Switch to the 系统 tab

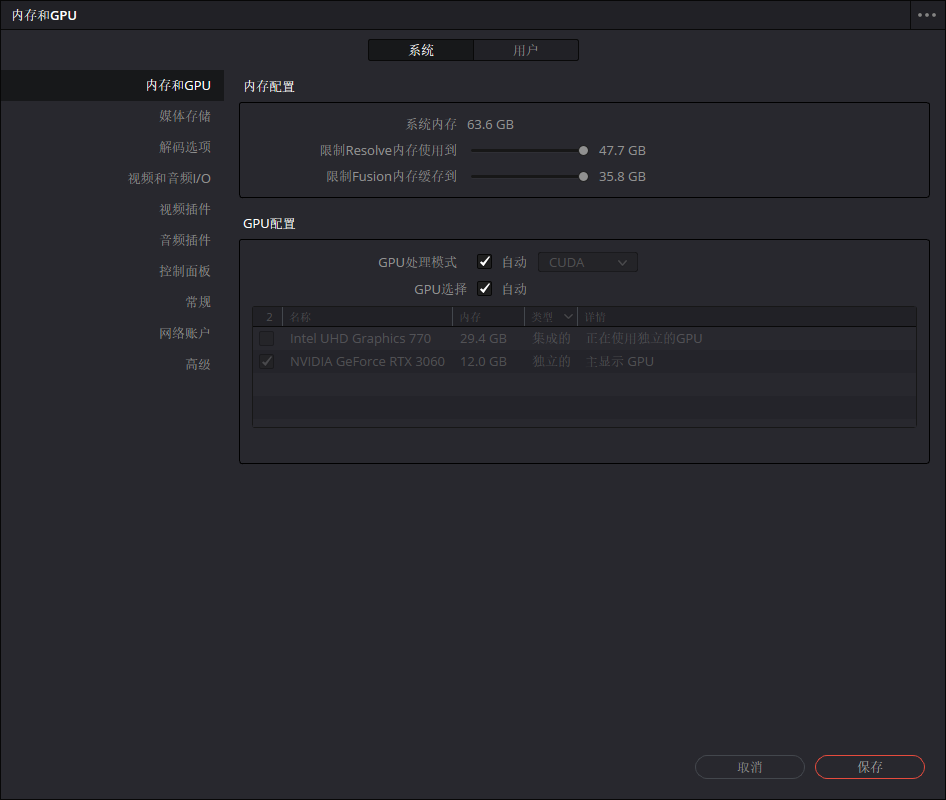[x=421, y=50]
